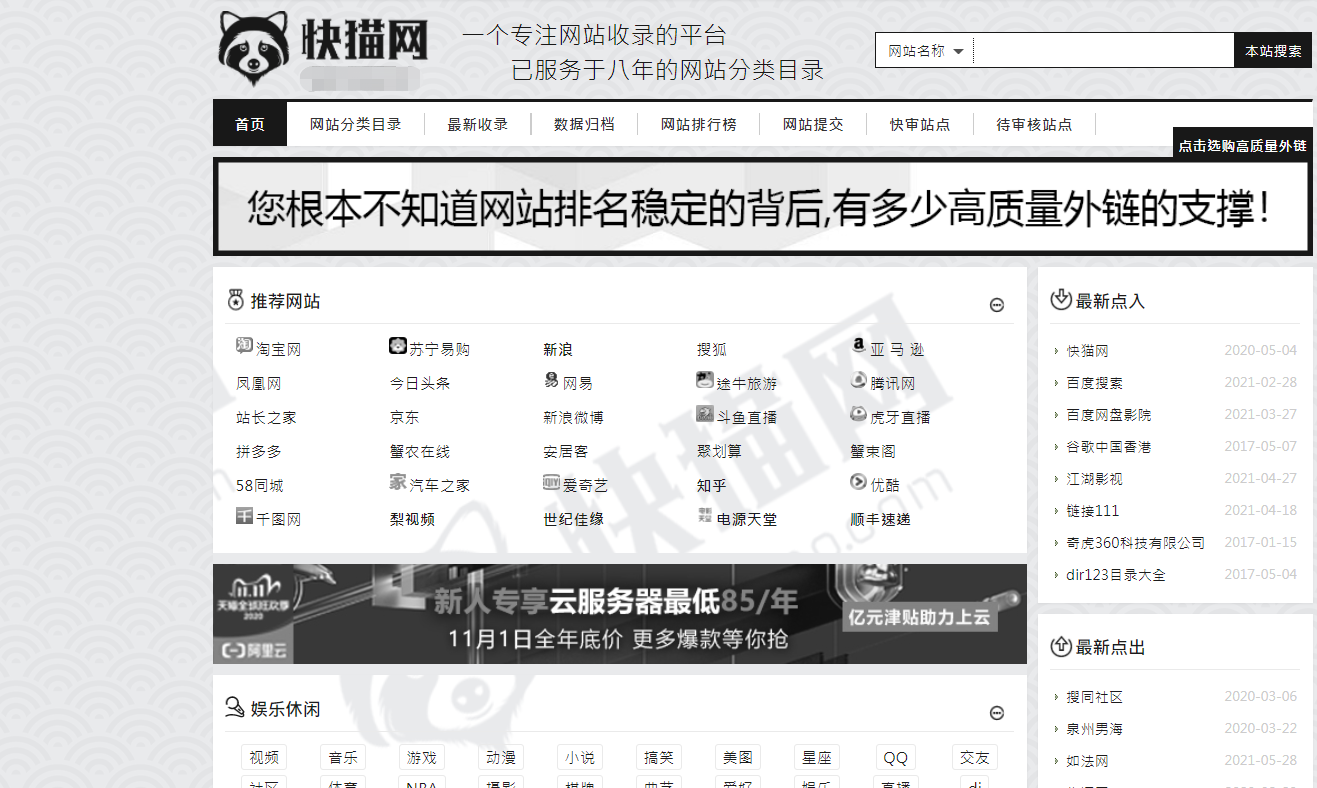The width and height of the screenshot is (1317, 788).
Task: Click the 娱乐休闲 section icon
Action: [x=235, y=708]
